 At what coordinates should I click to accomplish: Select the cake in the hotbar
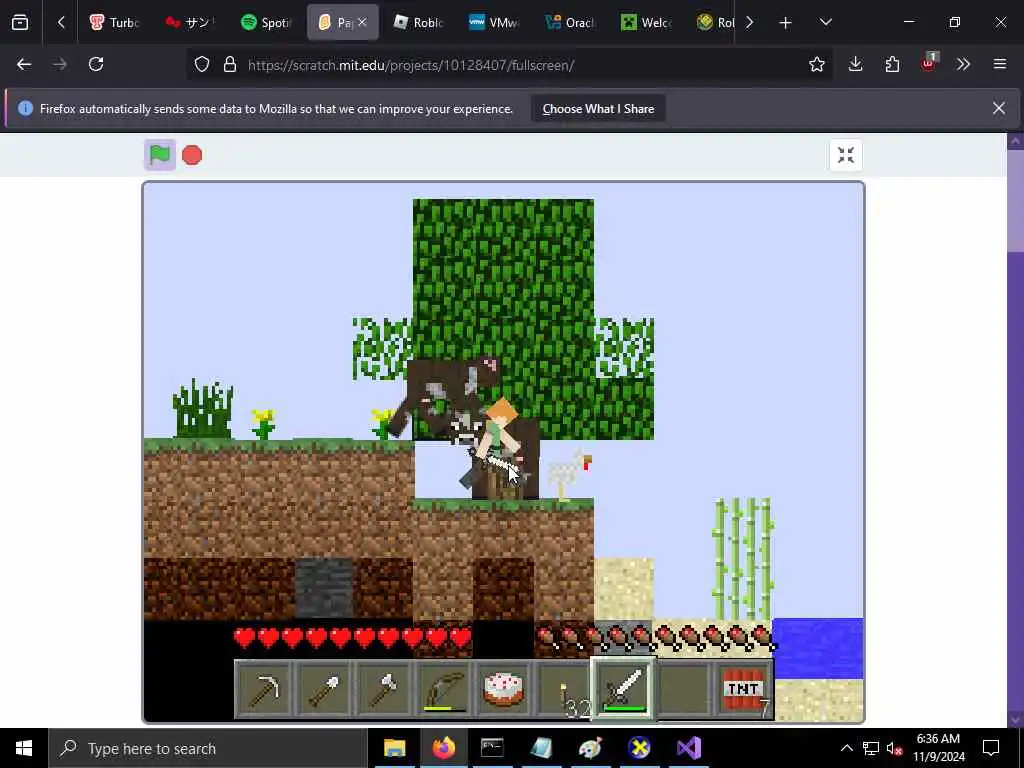point(504,689)
